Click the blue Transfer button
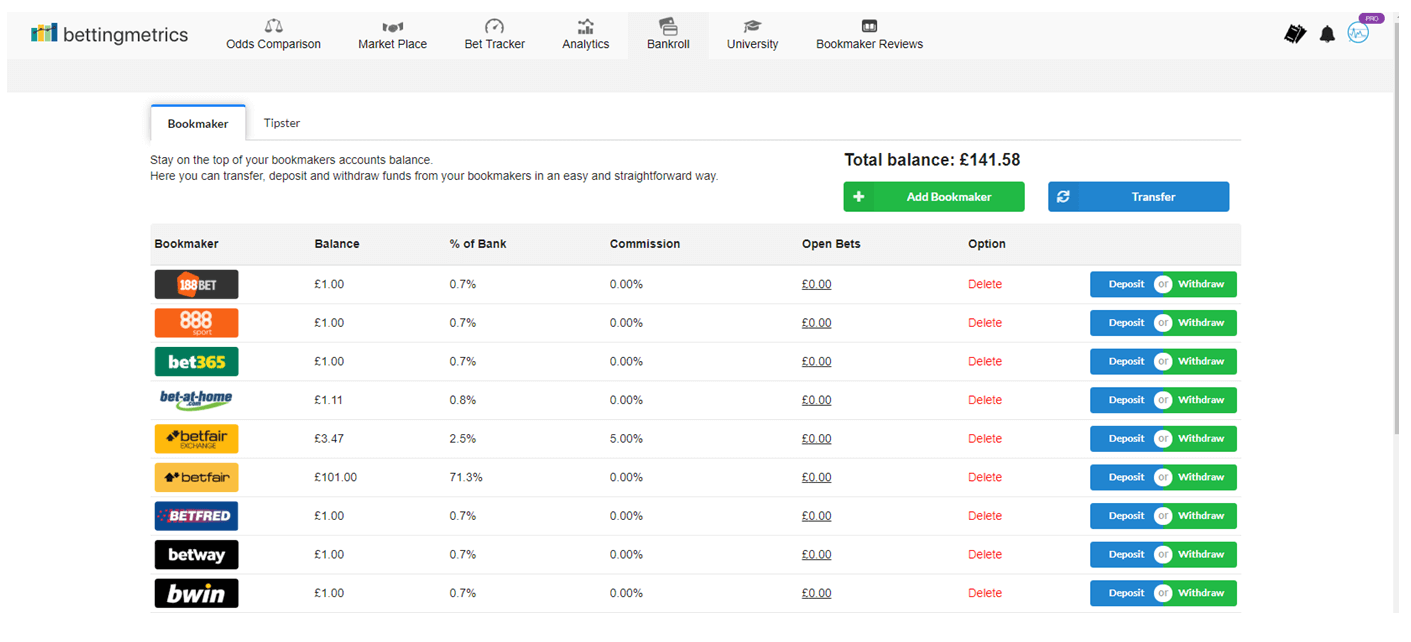Screen dimensions: 1411x642 [1138, 197]
